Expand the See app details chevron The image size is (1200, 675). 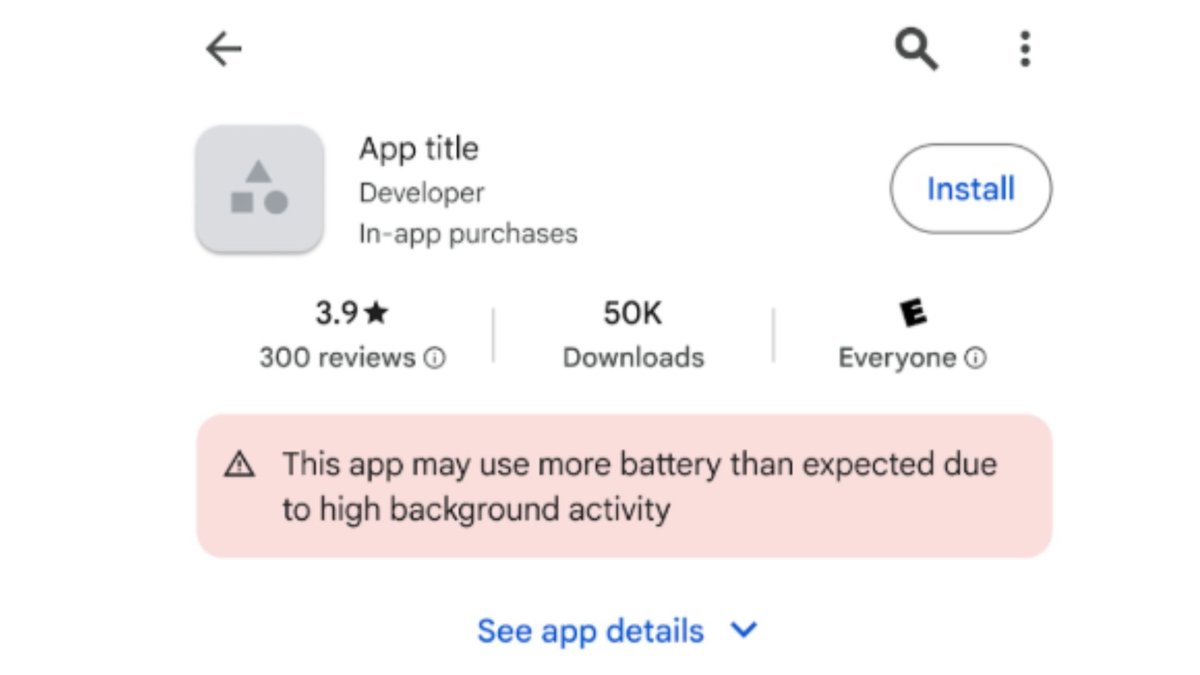(x=744, y=631)
